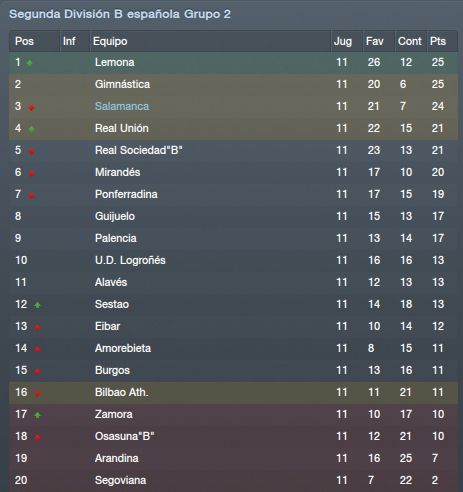463x492 pixels.
Task: Sort by the Pts column header
Action: 438,41
